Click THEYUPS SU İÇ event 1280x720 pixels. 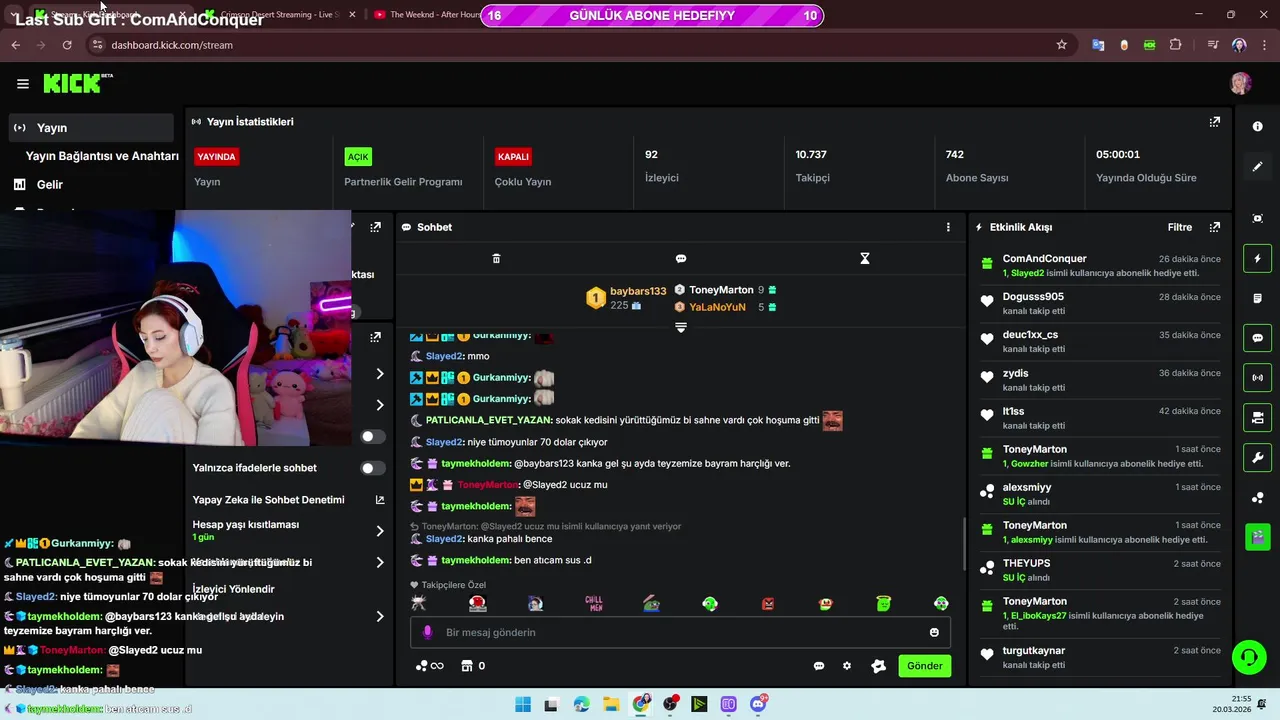1100,569
